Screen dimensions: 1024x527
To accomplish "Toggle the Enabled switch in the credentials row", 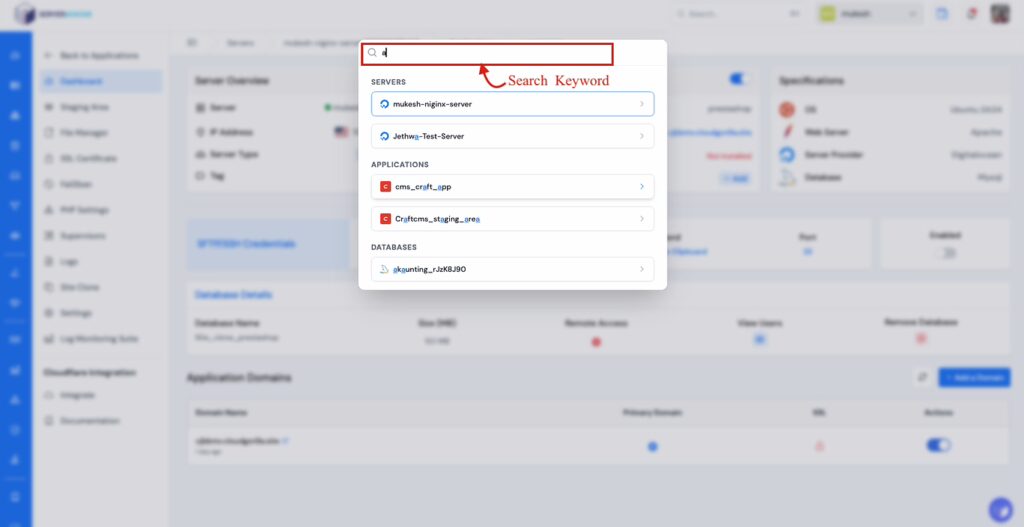I will [945, 252].
